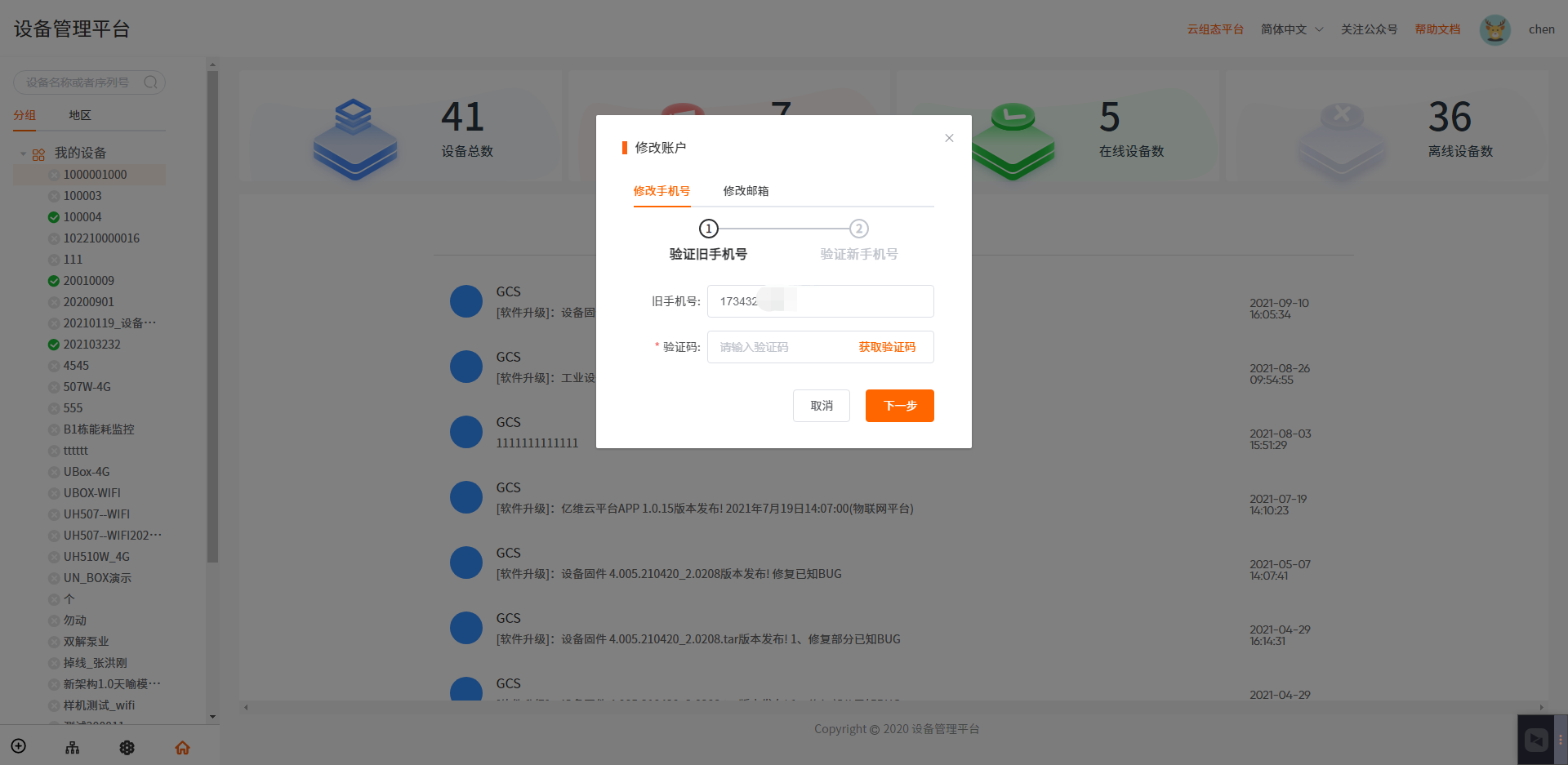This screenshot has height=765, width=1568.
Task: Select device 样机测试_wifi in tree
Action: [x=99, y=705]
